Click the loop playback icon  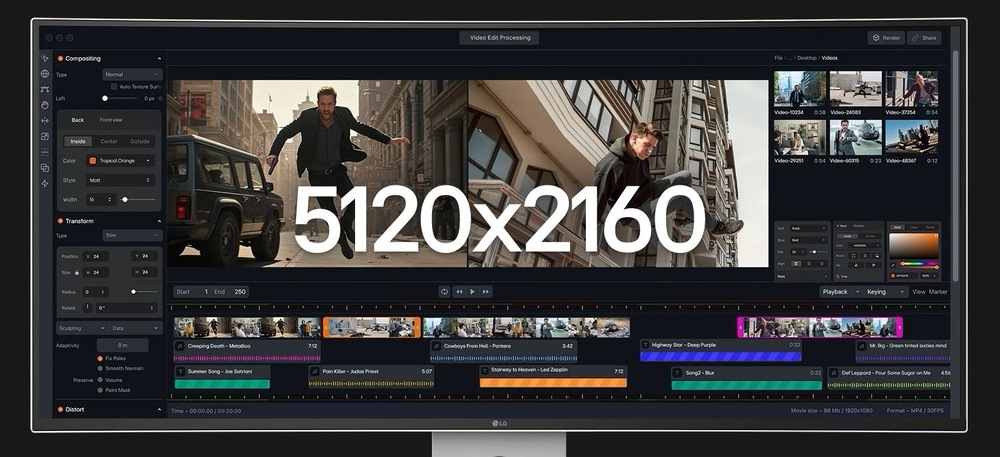(x=445, y=291)
